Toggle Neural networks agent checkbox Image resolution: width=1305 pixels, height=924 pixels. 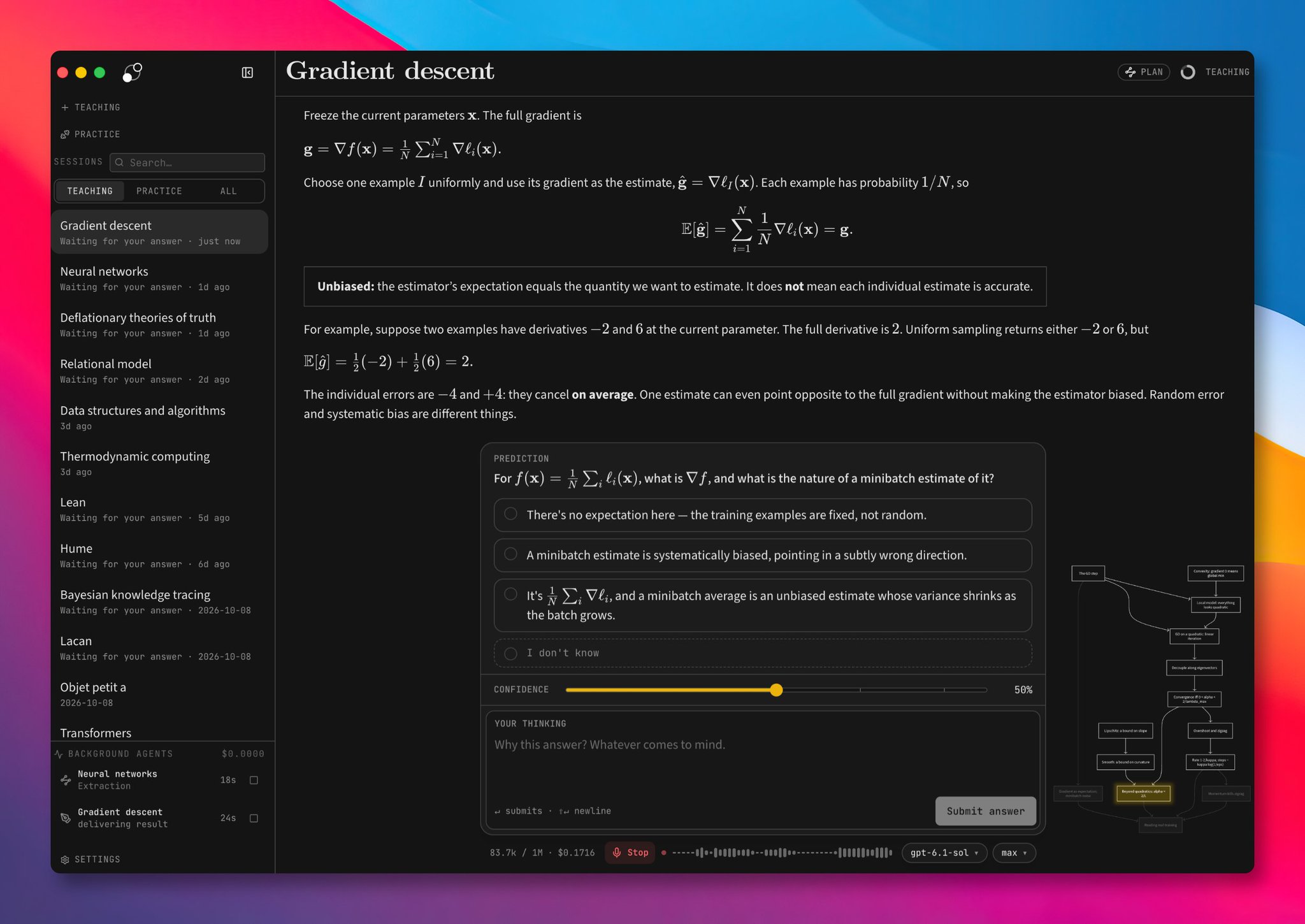pyautogui.click(x=254, y=780)
